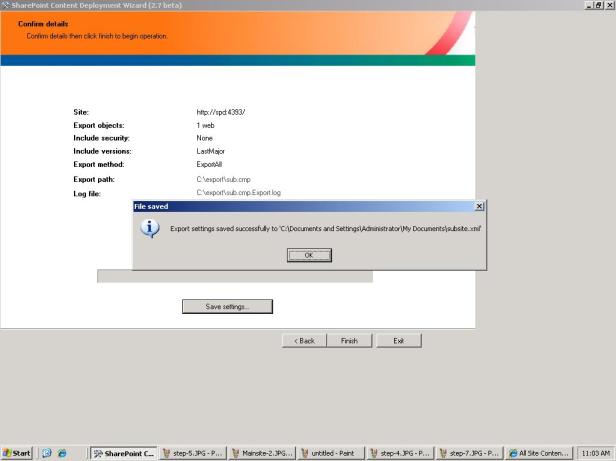Screen dimensions: 616x461
Task: Click Finish to begin the export
Action: pos(349,340)
